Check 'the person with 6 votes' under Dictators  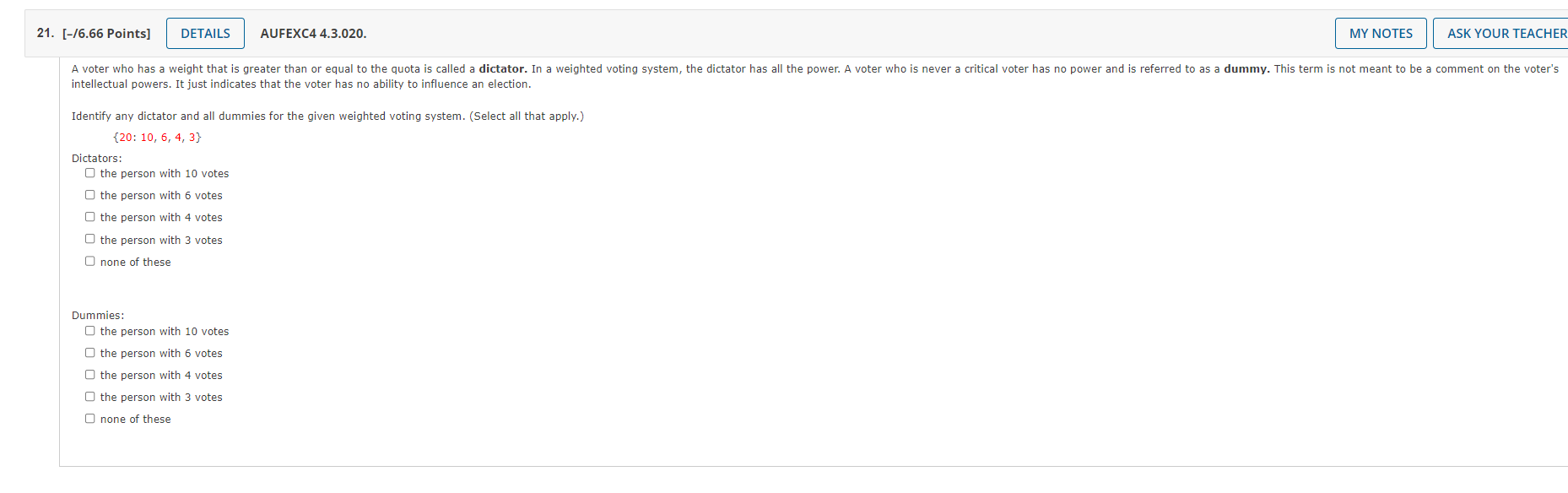click(89, 194)
